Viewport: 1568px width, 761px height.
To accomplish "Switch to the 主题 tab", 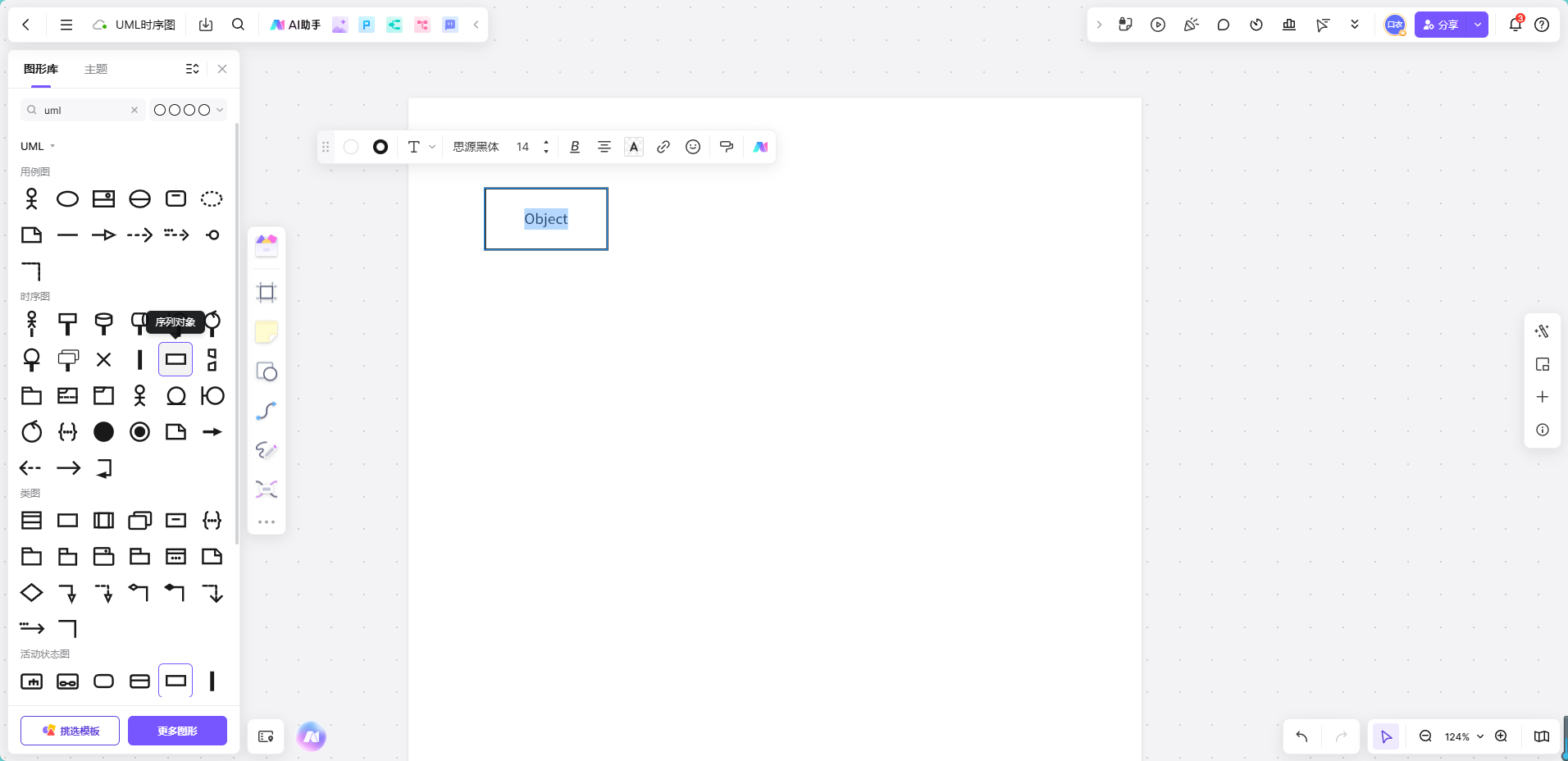I will [96, 69].
